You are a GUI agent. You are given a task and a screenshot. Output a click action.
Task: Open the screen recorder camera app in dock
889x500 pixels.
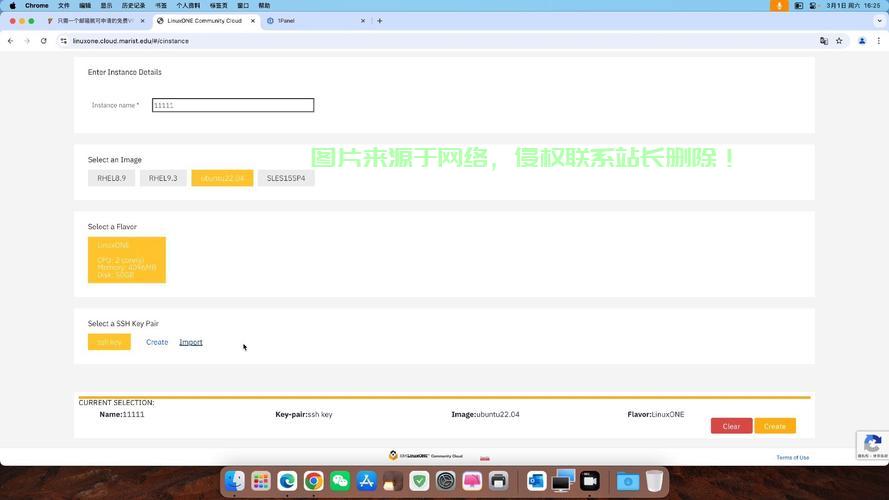point(590,481)
